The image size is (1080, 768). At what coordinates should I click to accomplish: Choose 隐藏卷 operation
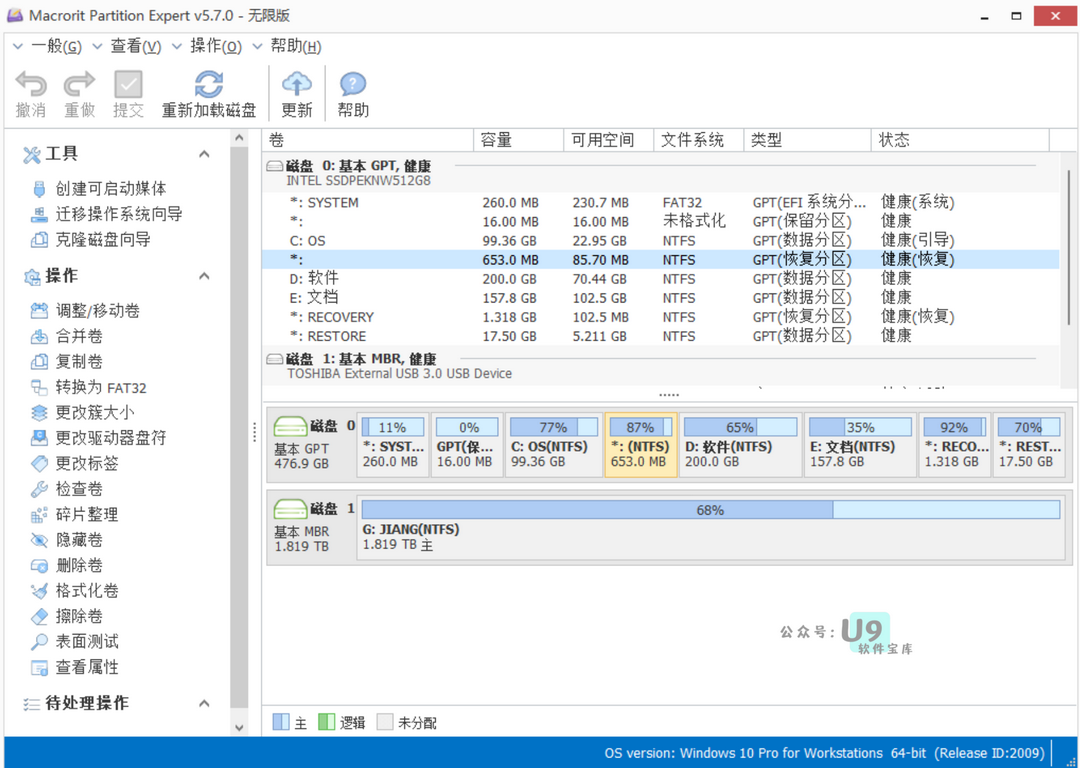(x=68, y=540)
